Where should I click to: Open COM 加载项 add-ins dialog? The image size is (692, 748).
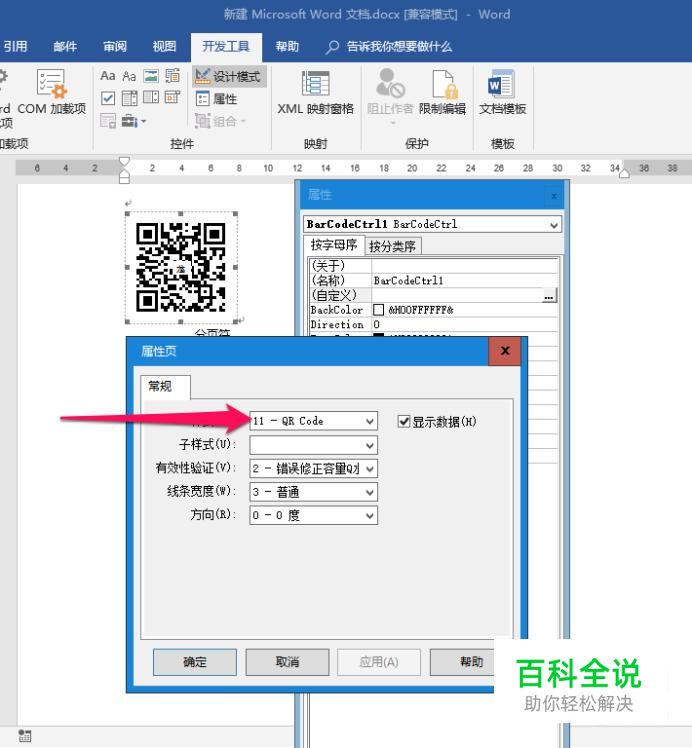point(52,92)
